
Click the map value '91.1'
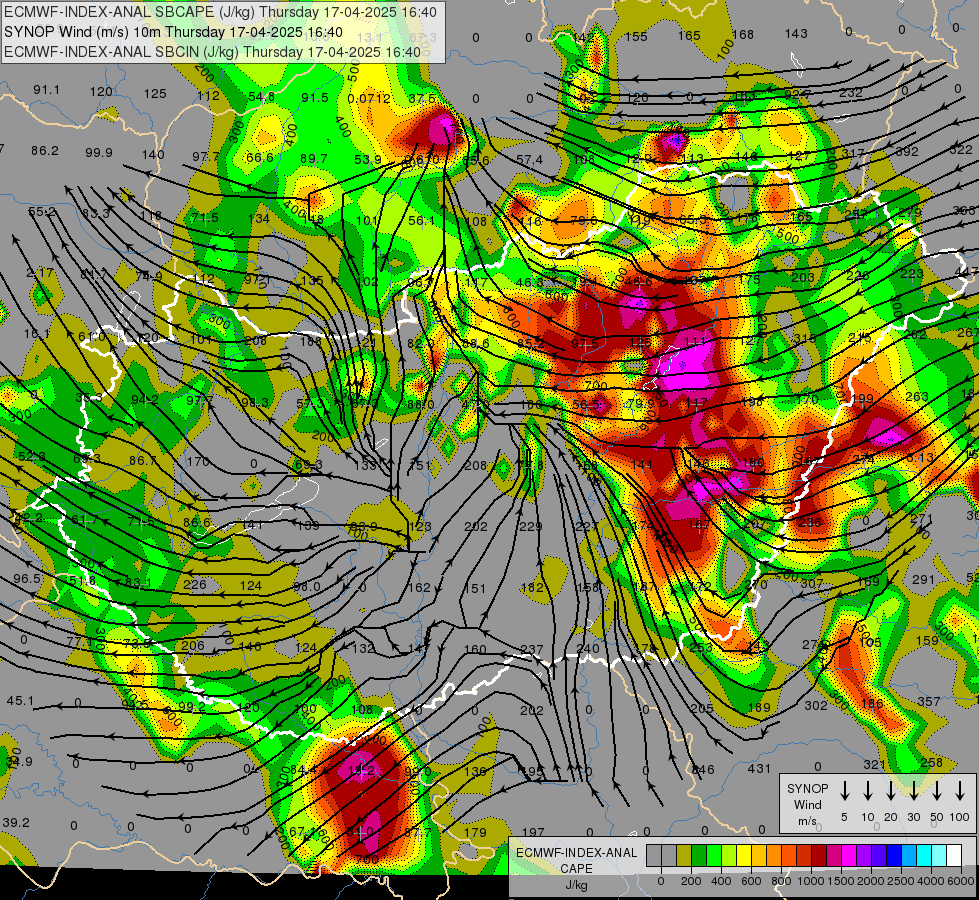coord(47,90)
